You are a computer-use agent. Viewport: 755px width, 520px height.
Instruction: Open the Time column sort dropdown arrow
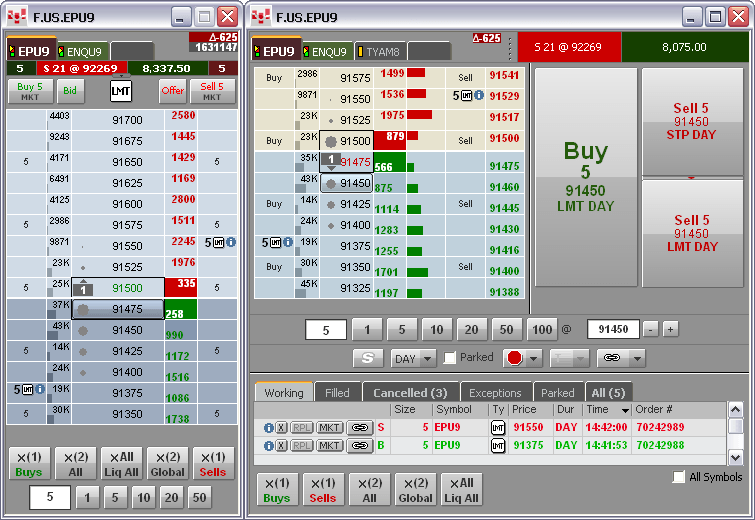[625, 410]
